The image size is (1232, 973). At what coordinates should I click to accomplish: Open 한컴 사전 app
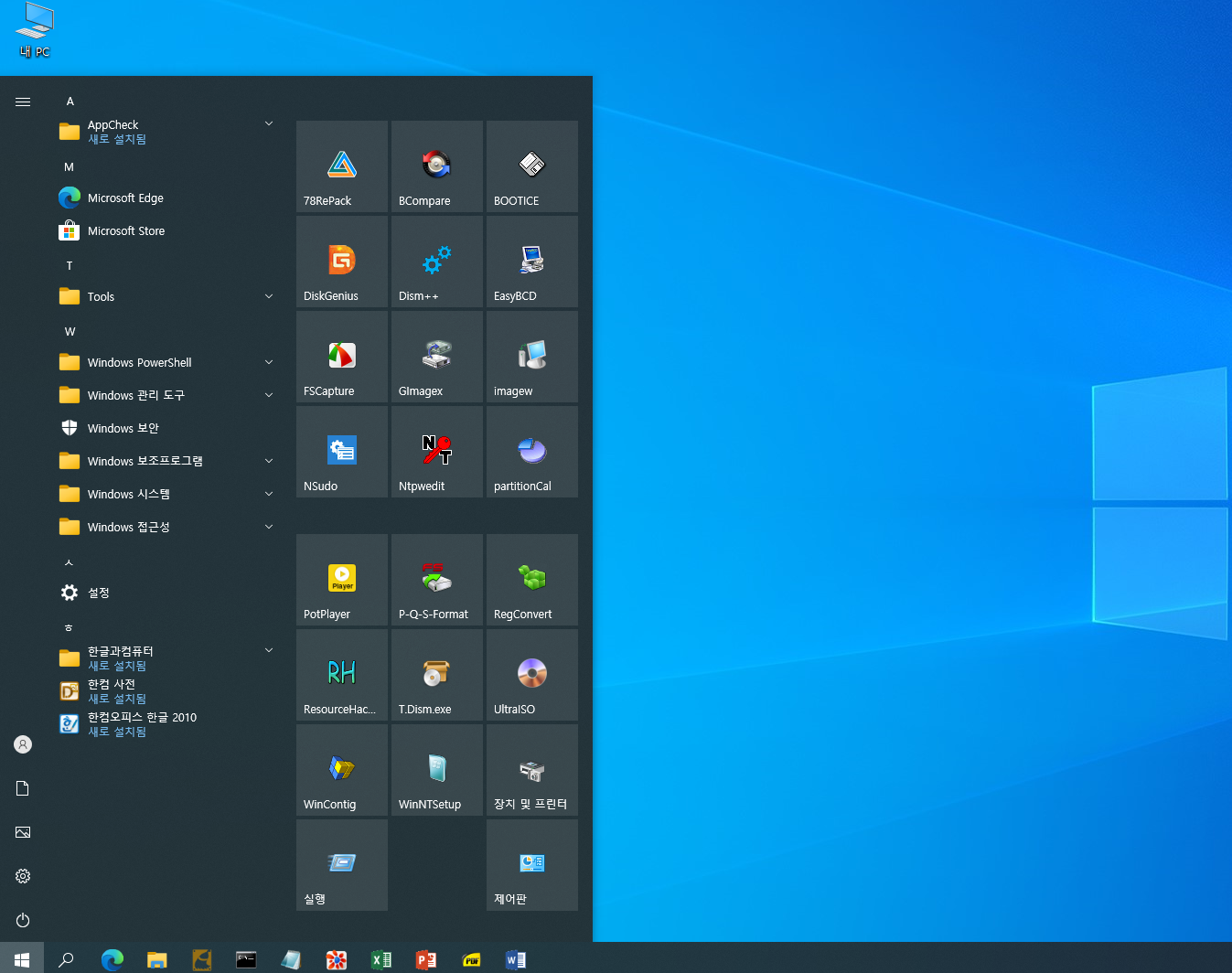tap(166, 691)
